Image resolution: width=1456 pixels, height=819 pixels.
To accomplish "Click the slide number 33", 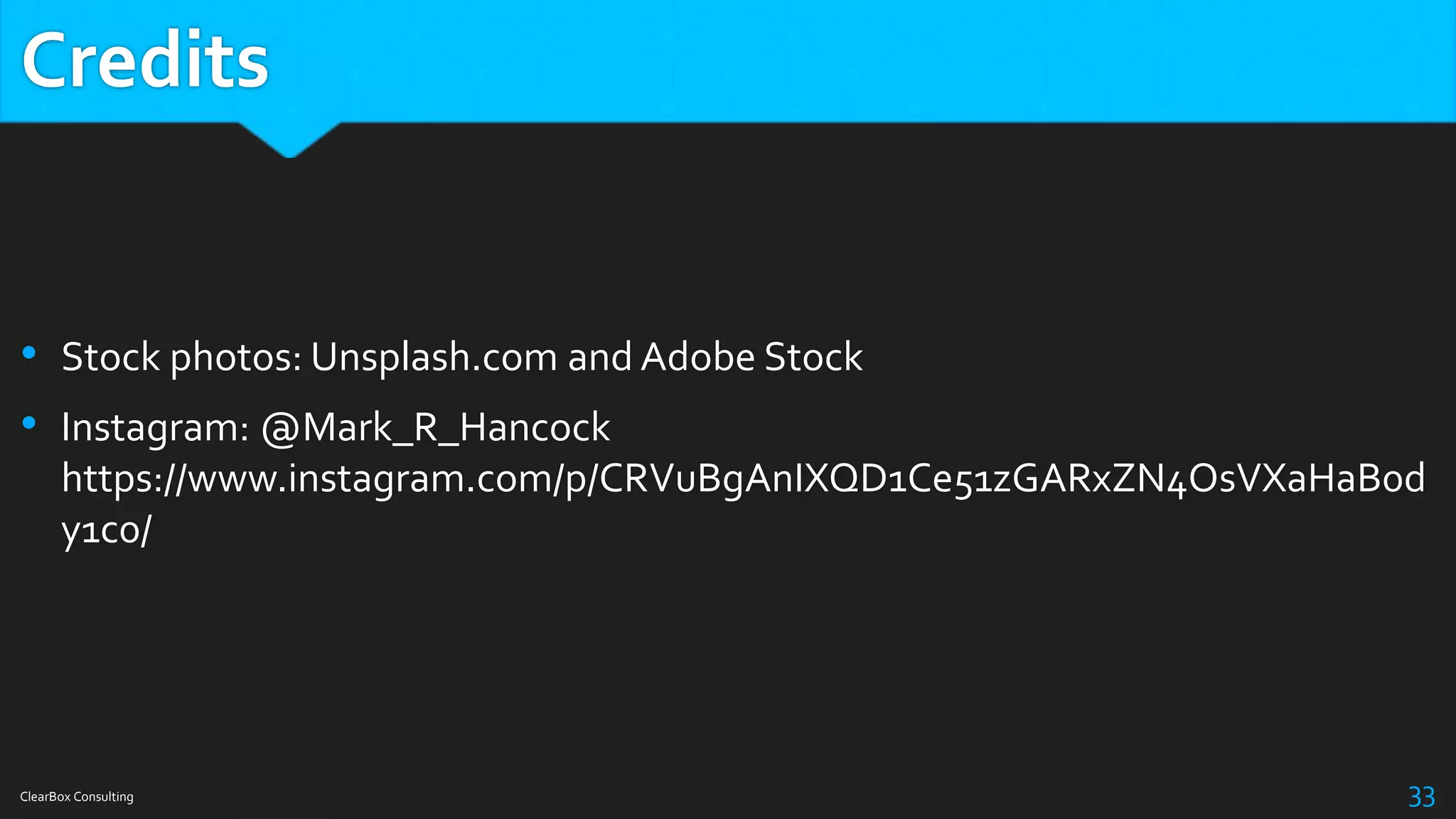I will (x=1421, y=797).
